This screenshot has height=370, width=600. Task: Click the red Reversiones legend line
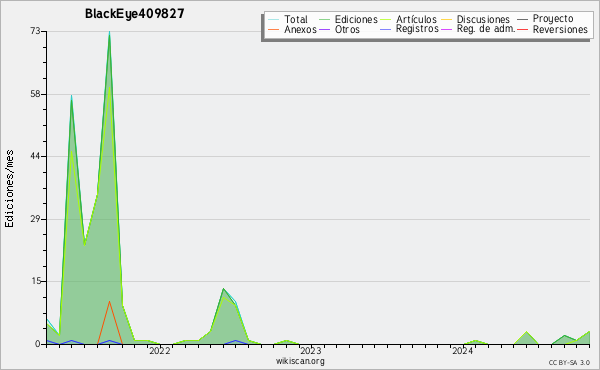point(522,29)
